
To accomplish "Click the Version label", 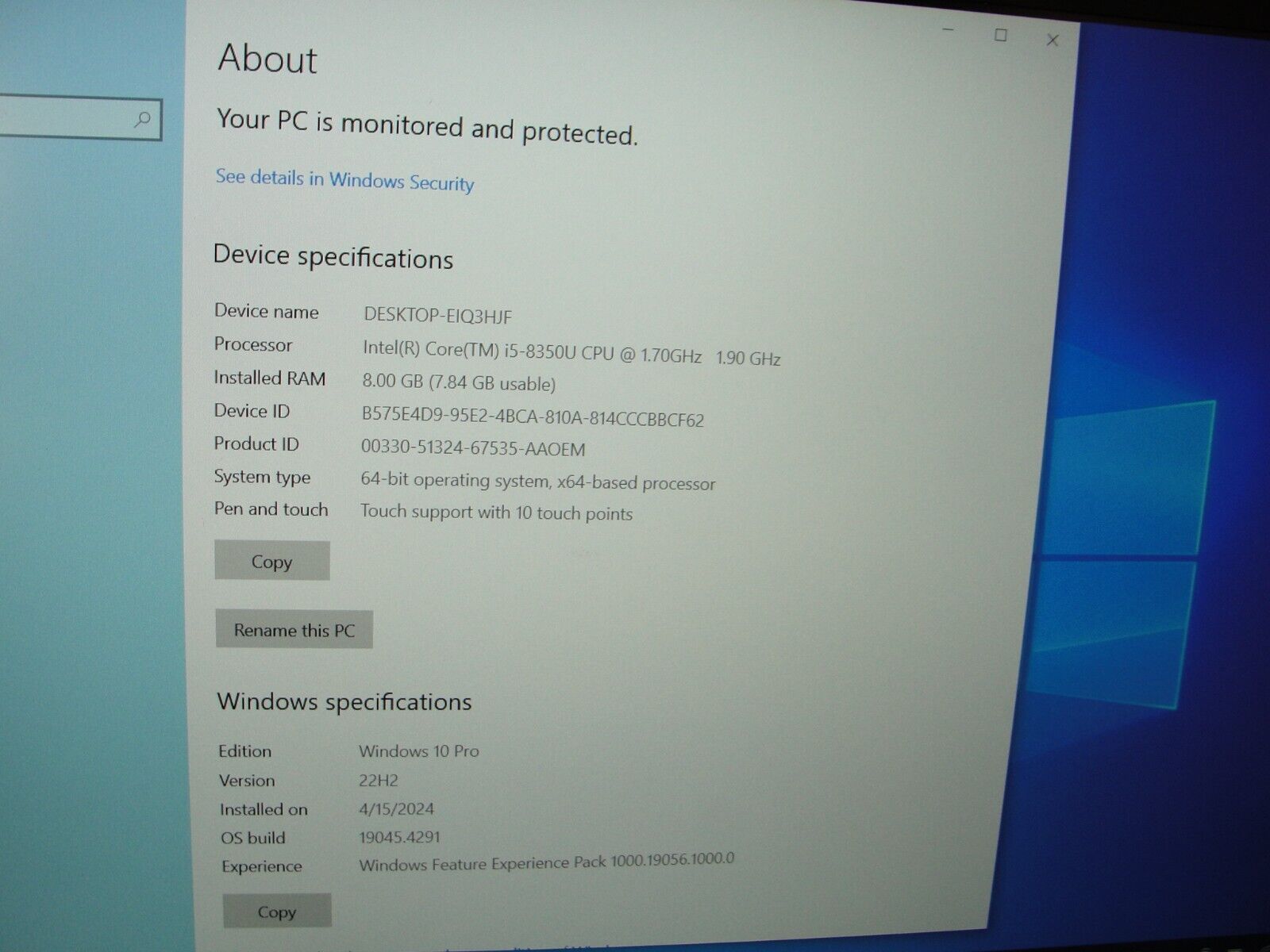I will coord(247,781).
